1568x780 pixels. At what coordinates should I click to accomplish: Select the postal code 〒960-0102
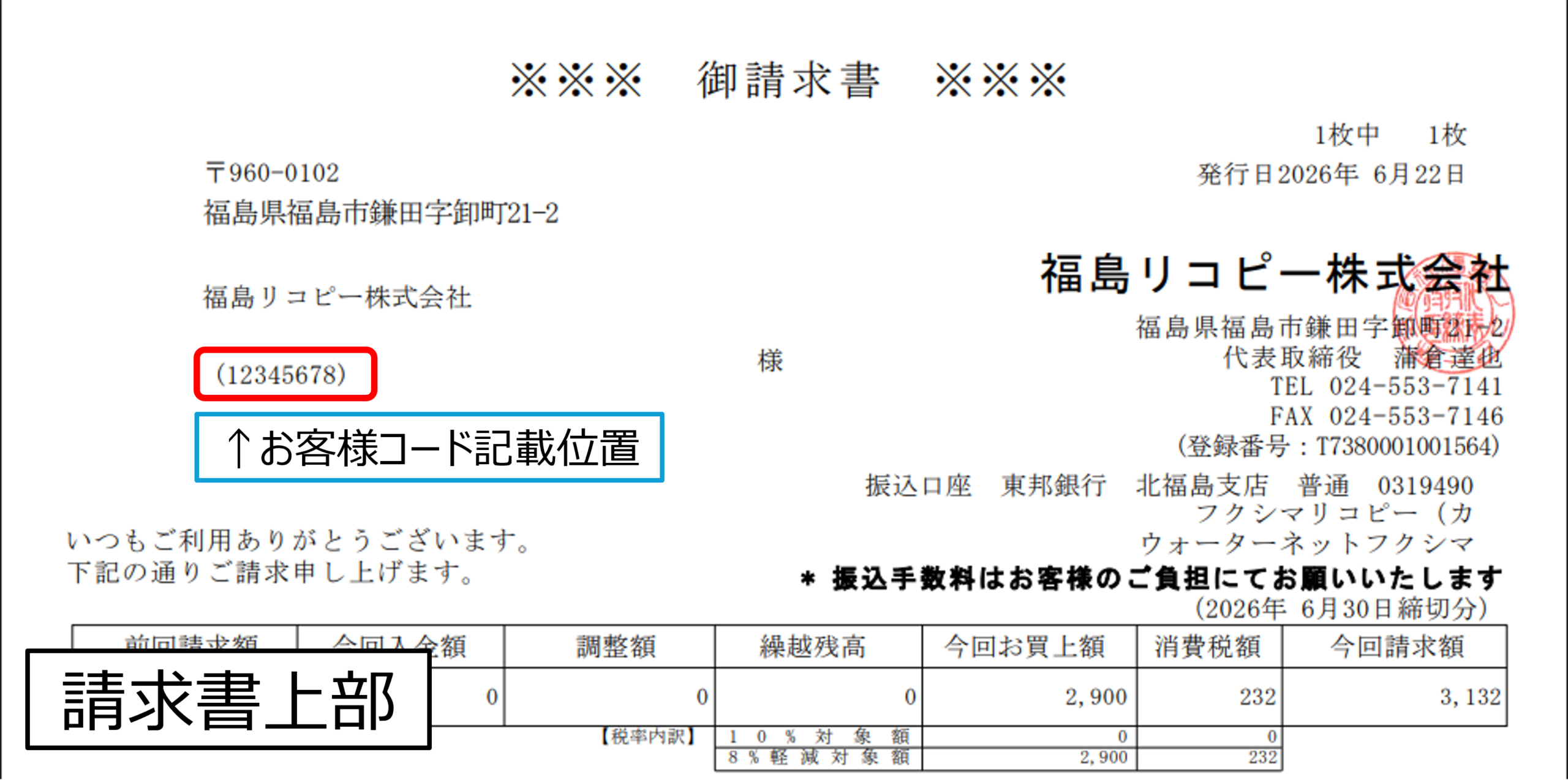(x=272, y=173)
